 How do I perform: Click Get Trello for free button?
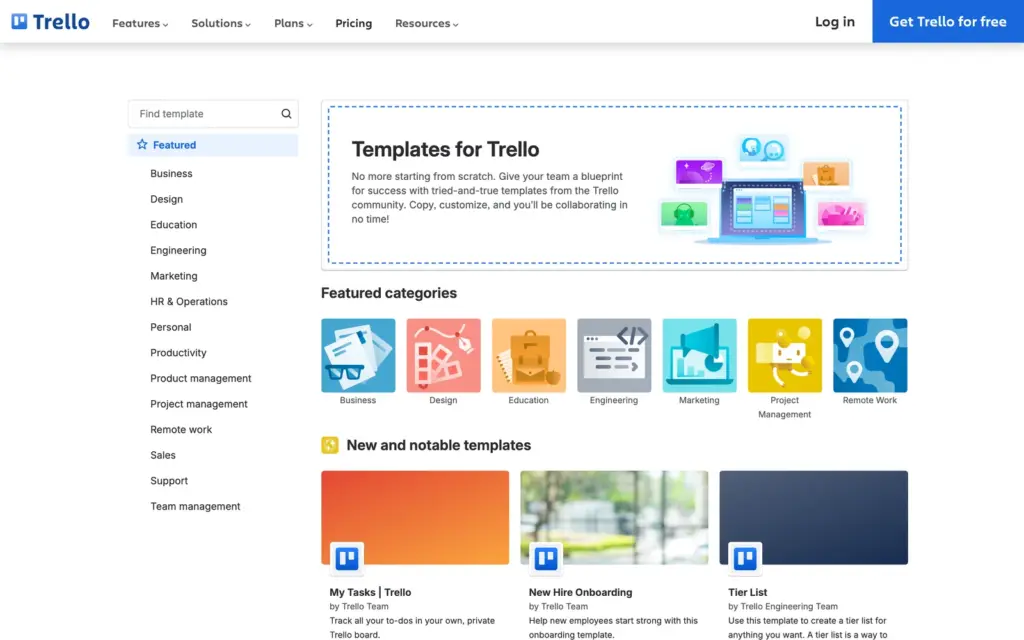coord(948,22)
